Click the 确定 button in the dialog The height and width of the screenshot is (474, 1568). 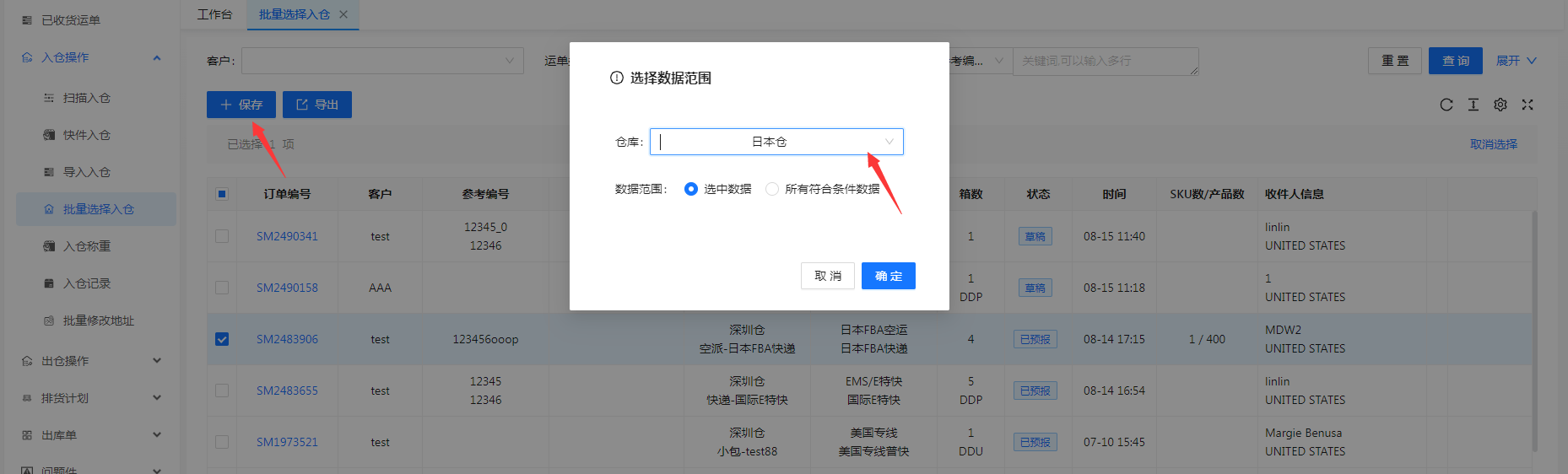pyautogui.click(x=888, y=276)
